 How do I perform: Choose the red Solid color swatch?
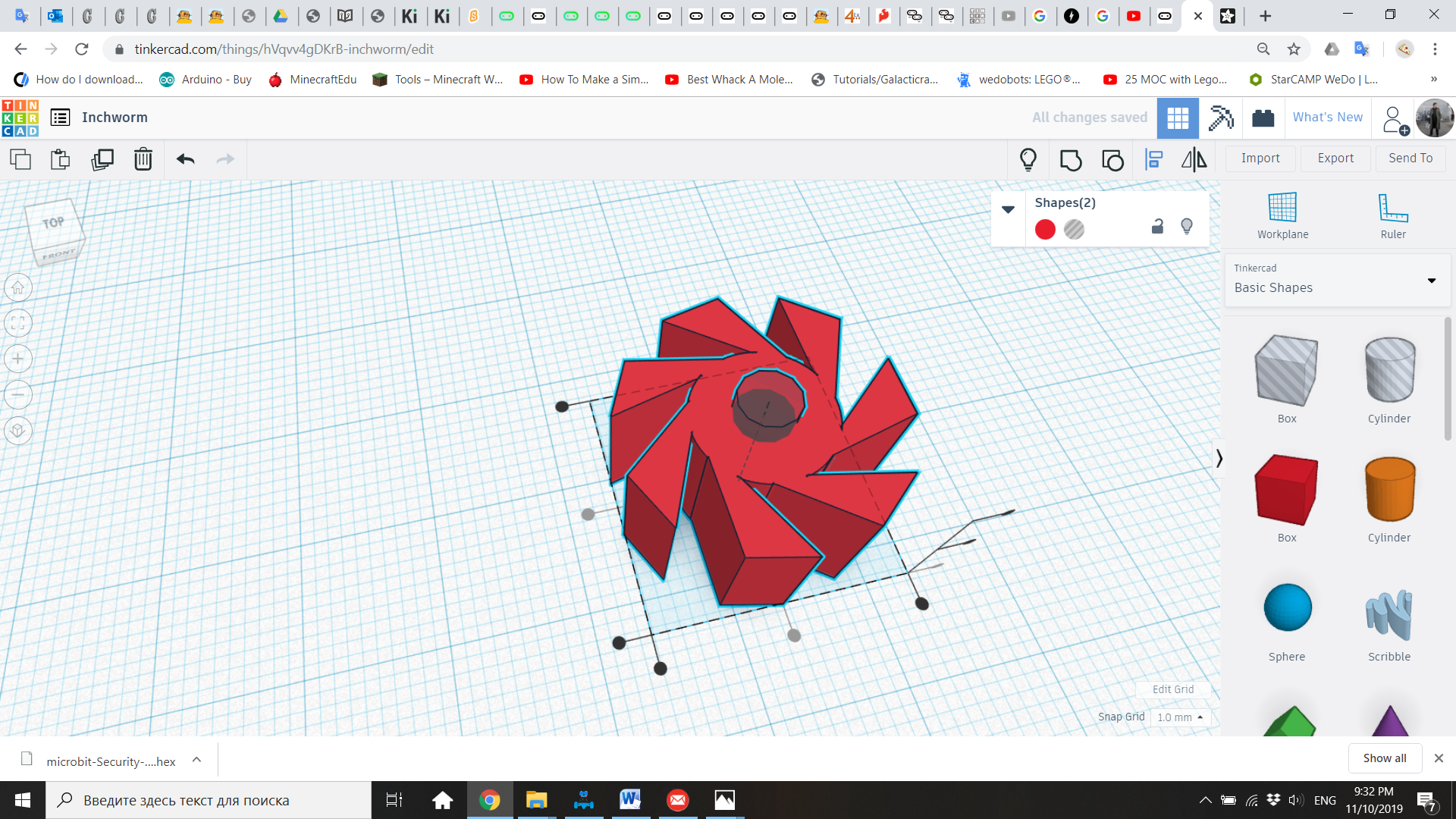(x=1045, y=229)
